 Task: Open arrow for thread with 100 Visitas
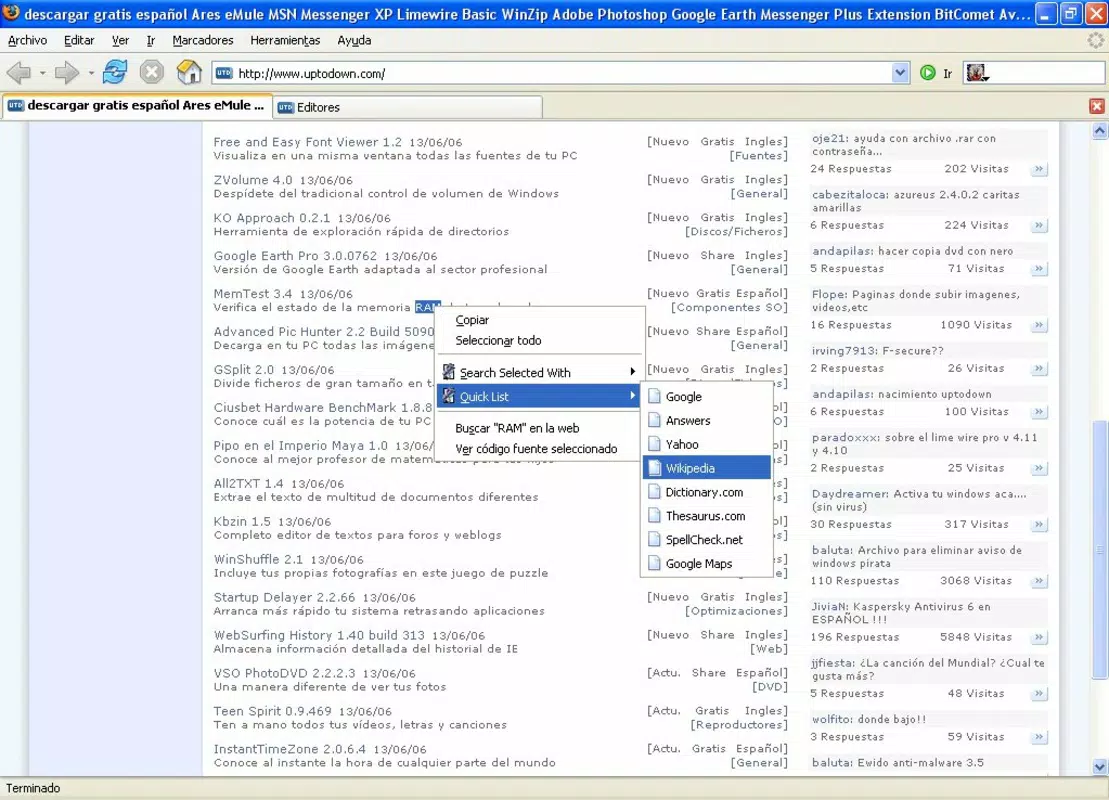(x=1038, y=412)
